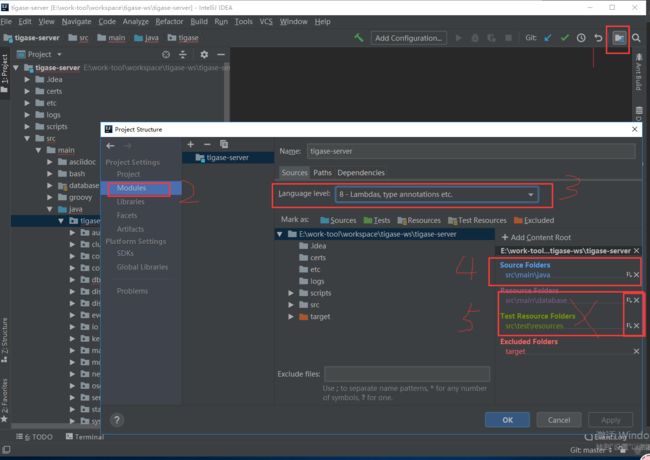Click Git update project arrow icon
This screenshot has width=650, height=460.
(x=548, y=38)
